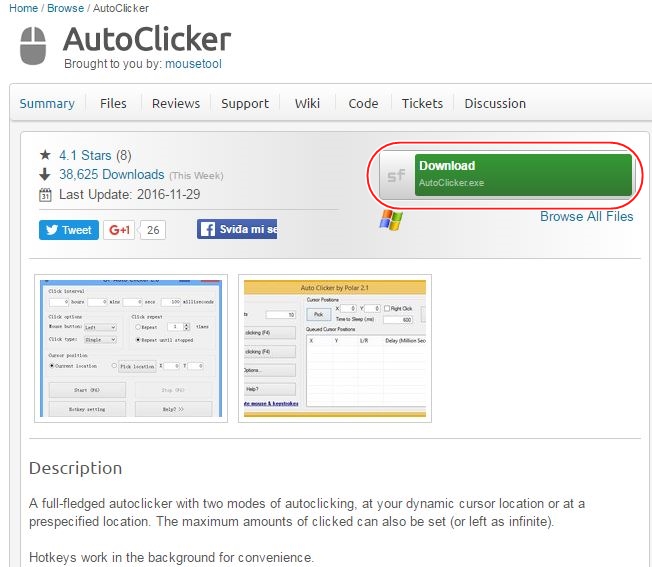652x567 pixels.
Task: Click the Last Update: 2016-11-29 text
Action: (129, 195)
